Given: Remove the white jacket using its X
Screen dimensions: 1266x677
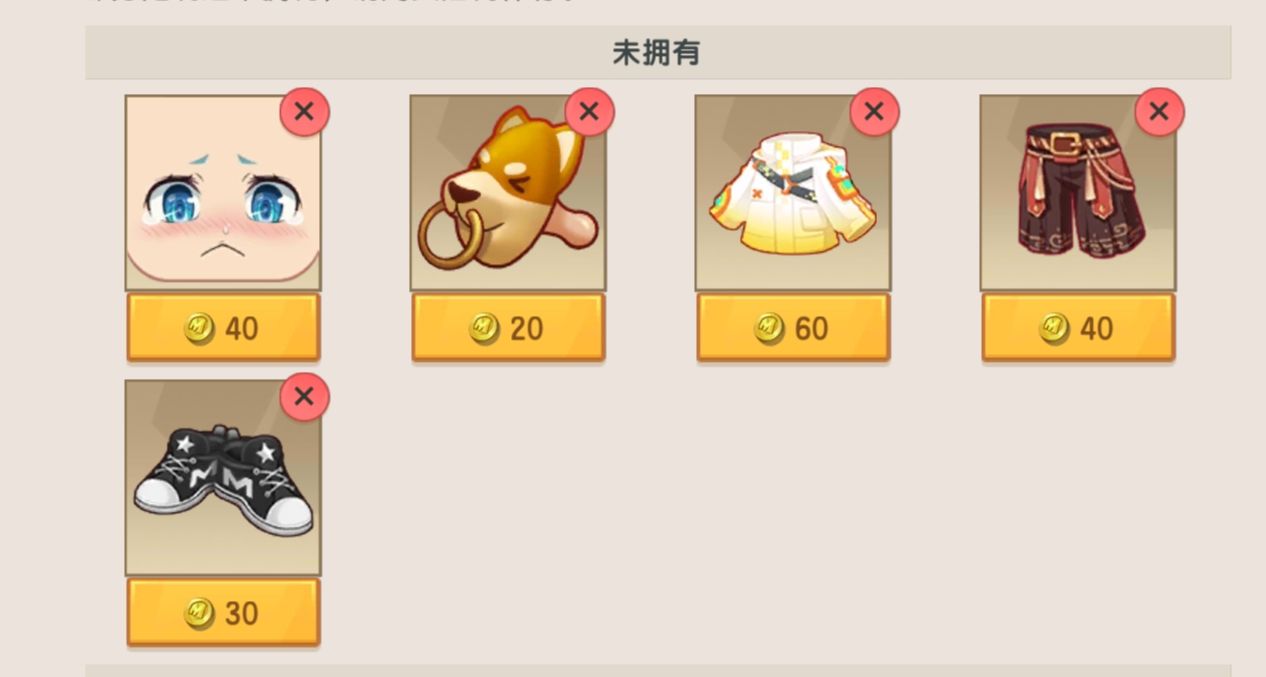Looking at the screenshot, I should point(874,112).
